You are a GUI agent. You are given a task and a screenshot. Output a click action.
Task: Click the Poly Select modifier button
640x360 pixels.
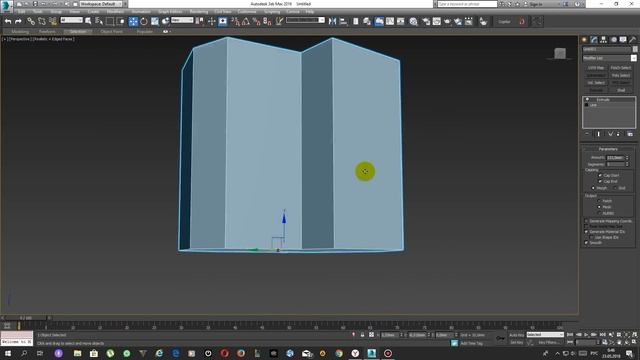point(621,76)
